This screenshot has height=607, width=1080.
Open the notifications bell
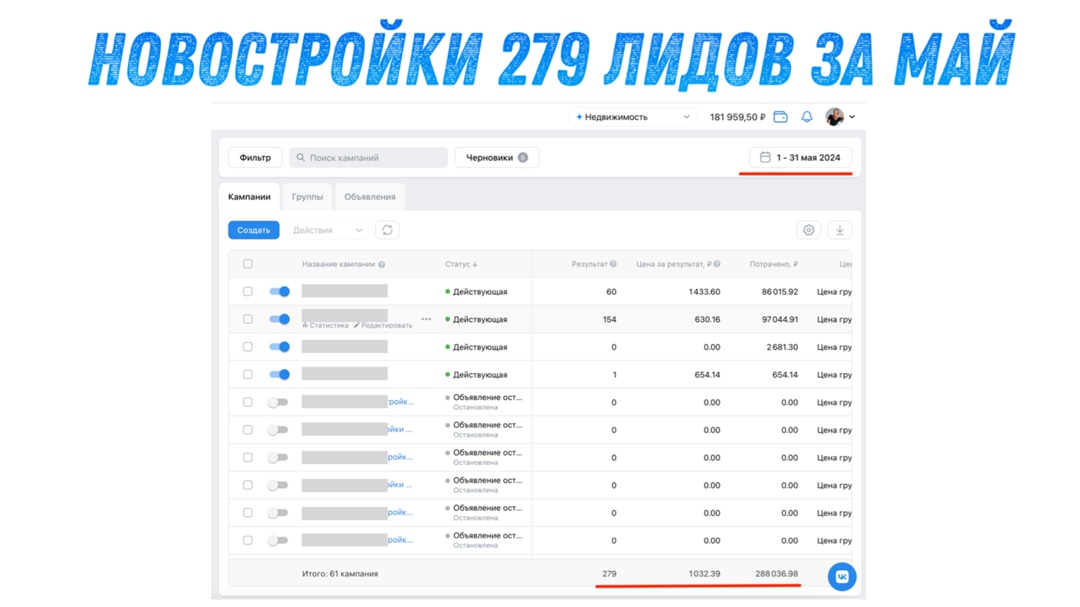807,117
